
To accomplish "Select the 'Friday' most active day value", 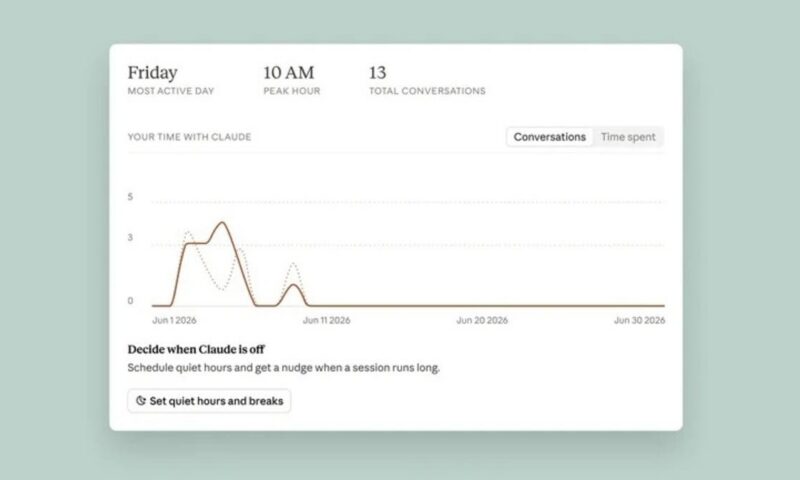I will coord(153,72).
